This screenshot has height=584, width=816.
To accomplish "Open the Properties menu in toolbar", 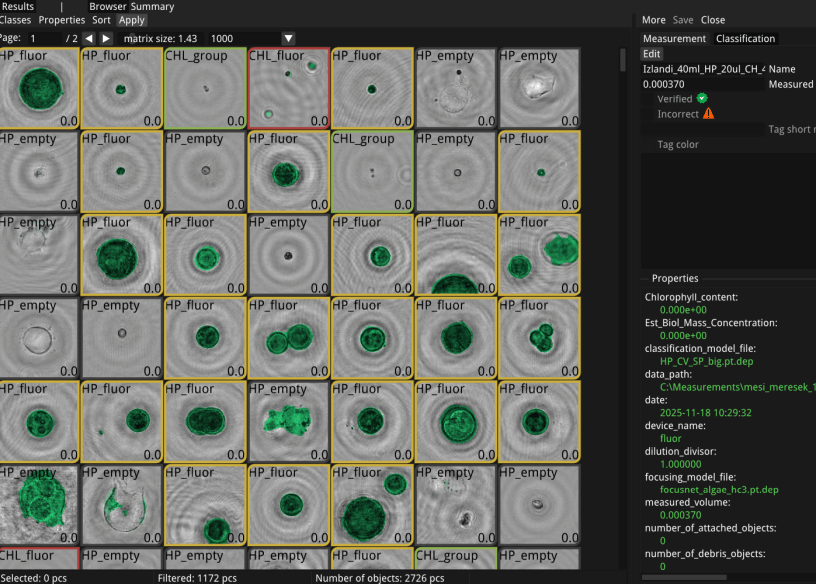I will [x=62, y=20].
